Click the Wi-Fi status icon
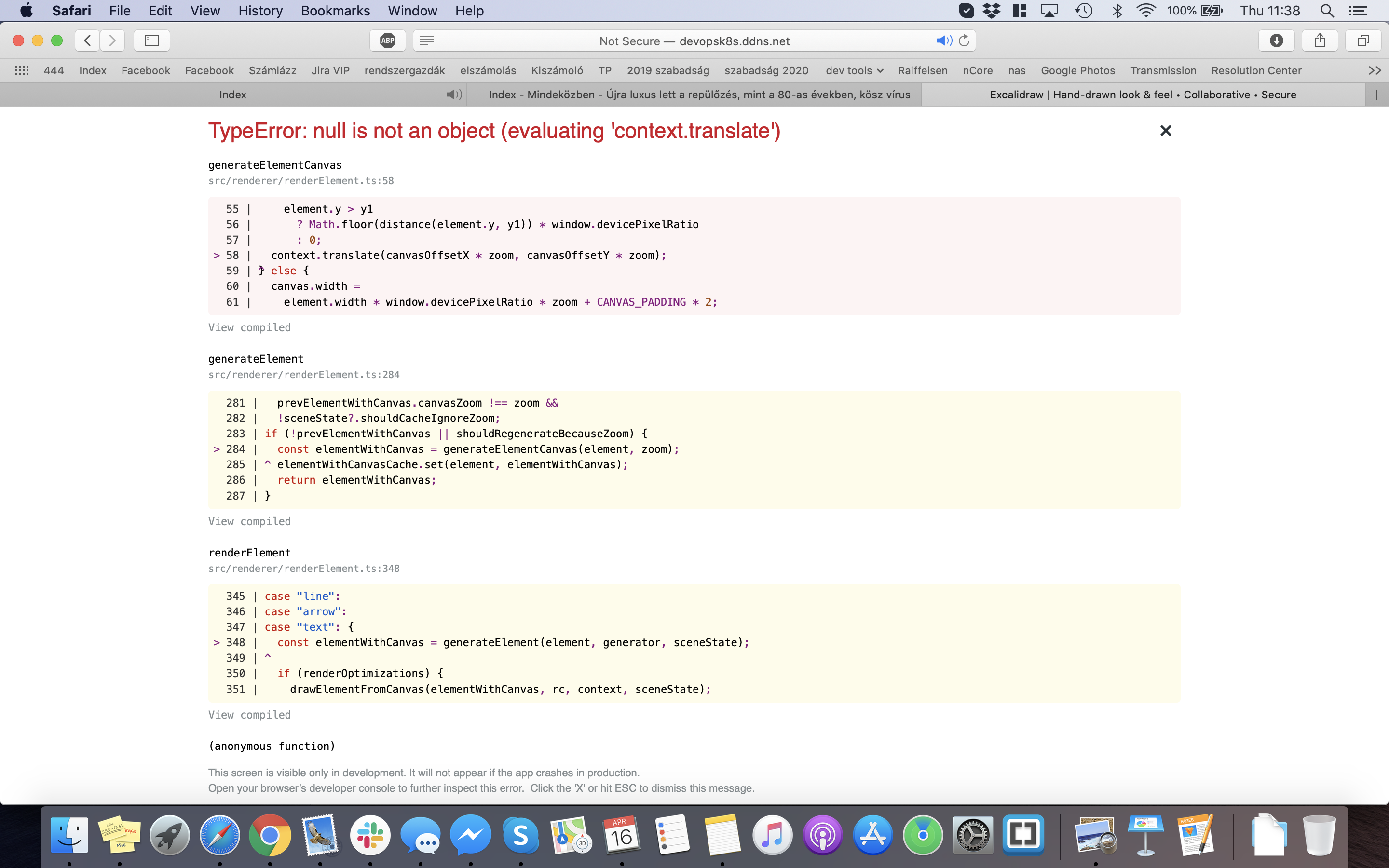 pyautogui.click(x=1145, y=10)
